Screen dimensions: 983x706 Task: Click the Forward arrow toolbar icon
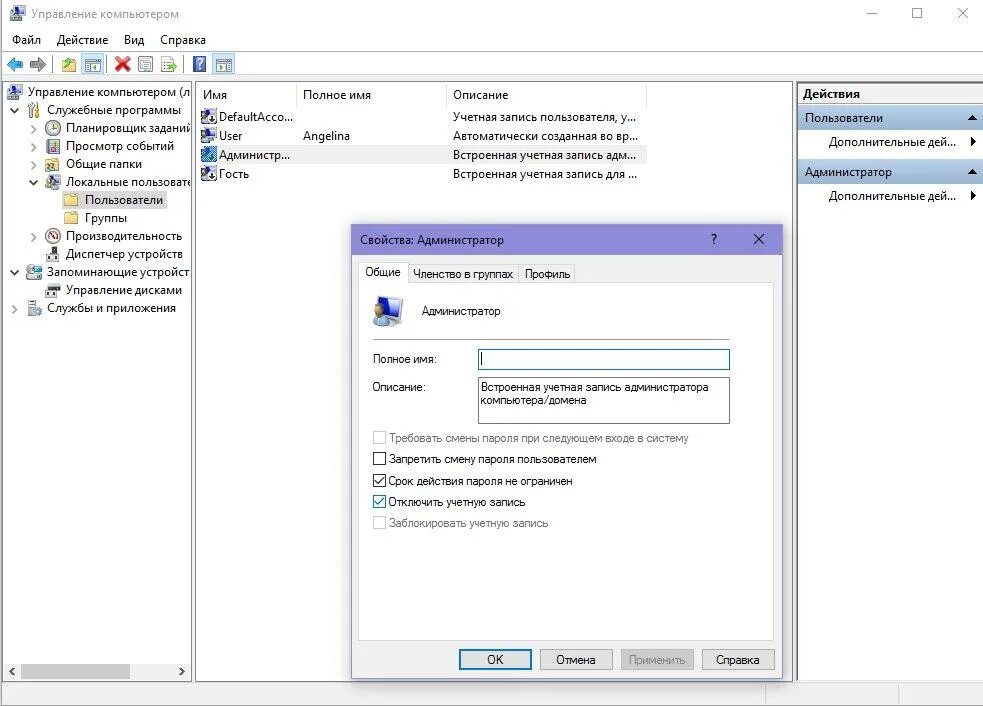(x=38, y=64)
